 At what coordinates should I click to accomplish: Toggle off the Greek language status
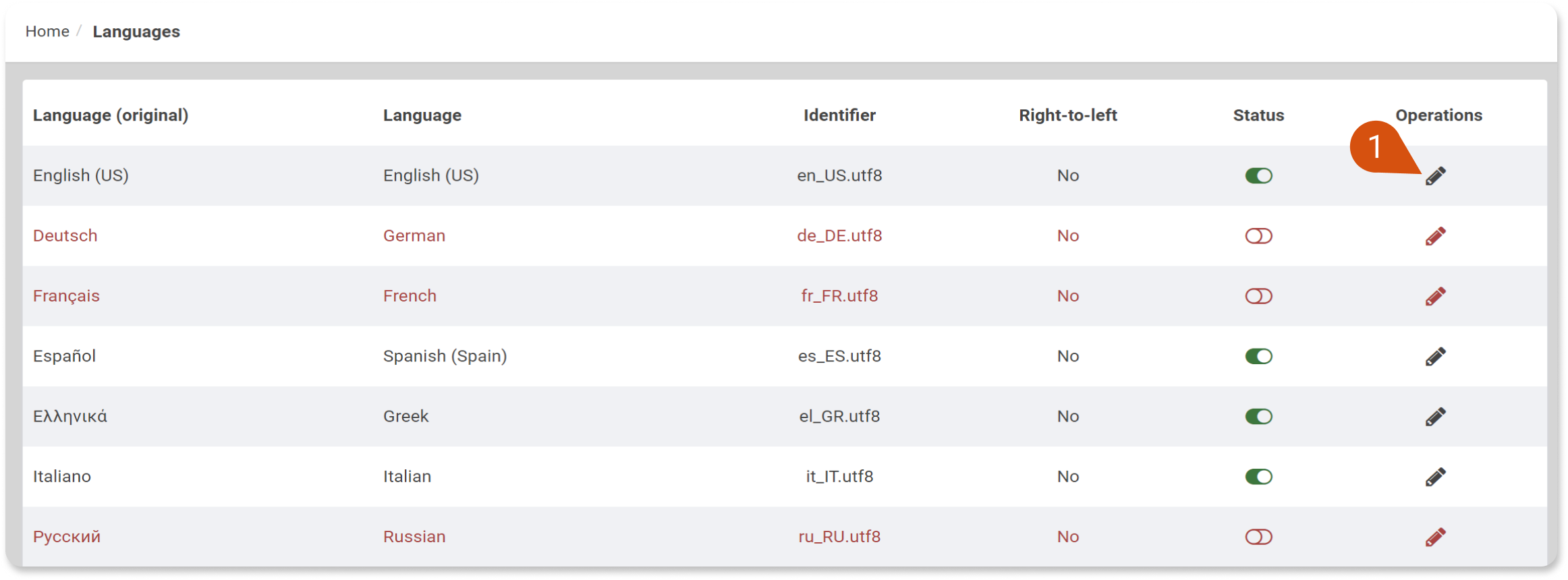[1258, 416]
